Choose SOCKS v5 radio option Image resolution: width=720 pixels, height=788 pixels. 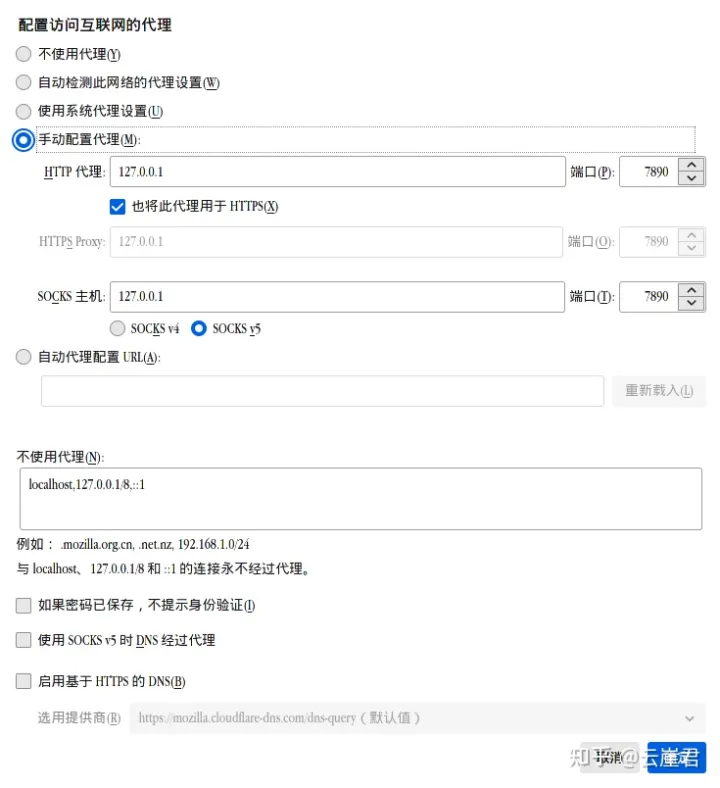pos(199,328)
